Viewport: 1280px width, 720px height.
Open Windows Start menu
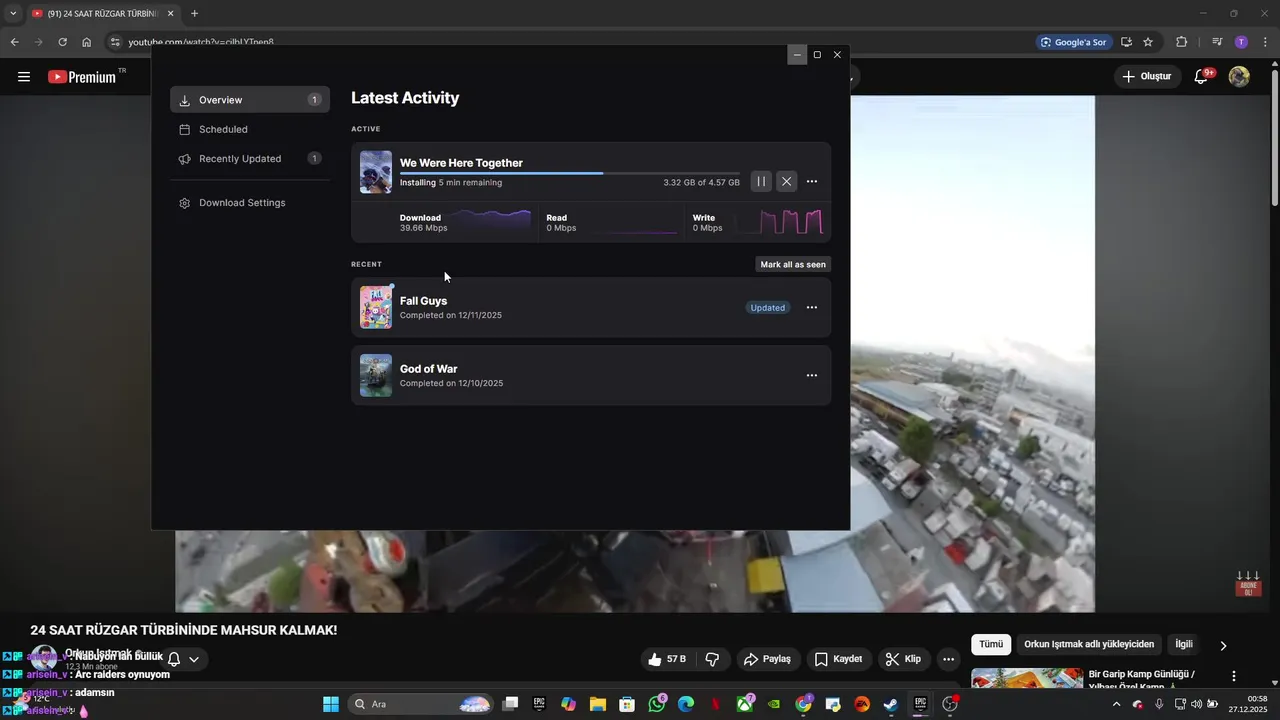[x=331, y=704]
